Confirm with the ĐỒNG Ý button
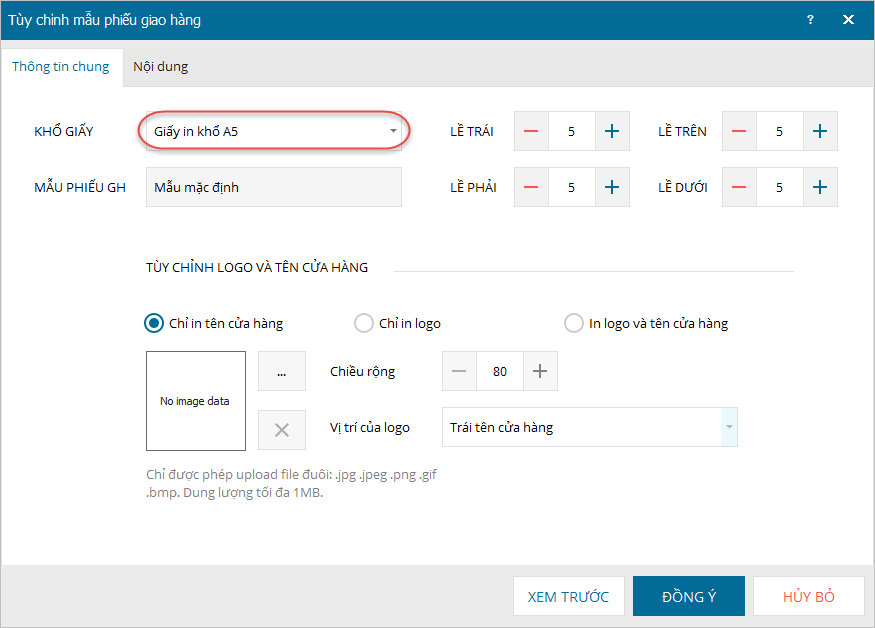Screen dimensions: 875x628 pos(689,597)
